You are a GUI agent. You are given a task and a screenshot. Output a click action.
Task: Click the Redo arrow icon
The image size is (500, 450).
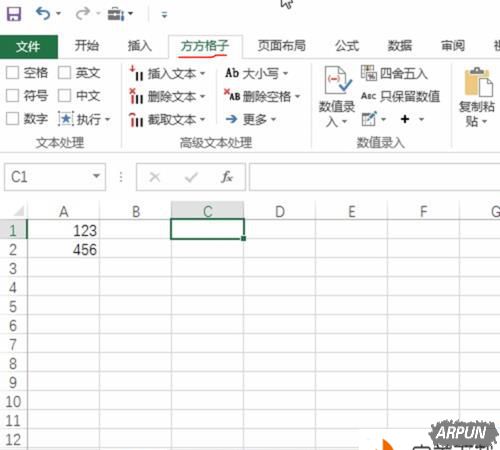[x=82, y=14]
